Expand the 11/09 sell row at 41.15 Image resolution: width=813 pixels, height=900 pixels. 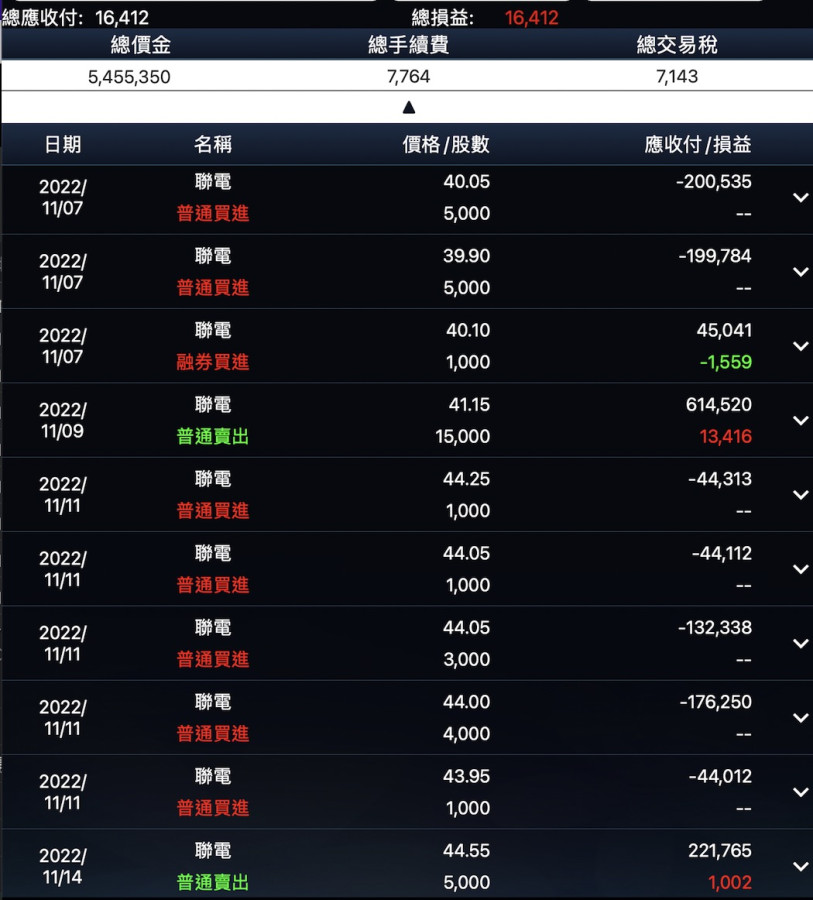click(x=800, y=420)
